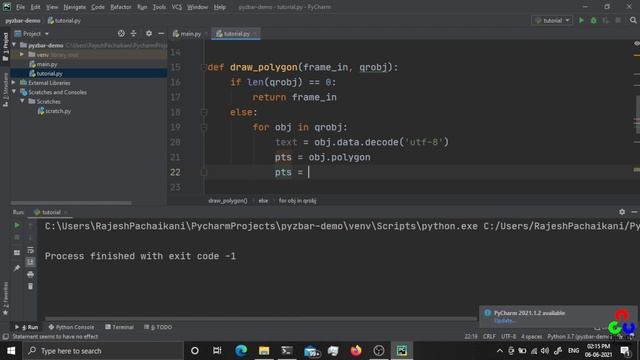Toggle the Favorites side tool window
This screenshot has height=360, width=640.
5,298
